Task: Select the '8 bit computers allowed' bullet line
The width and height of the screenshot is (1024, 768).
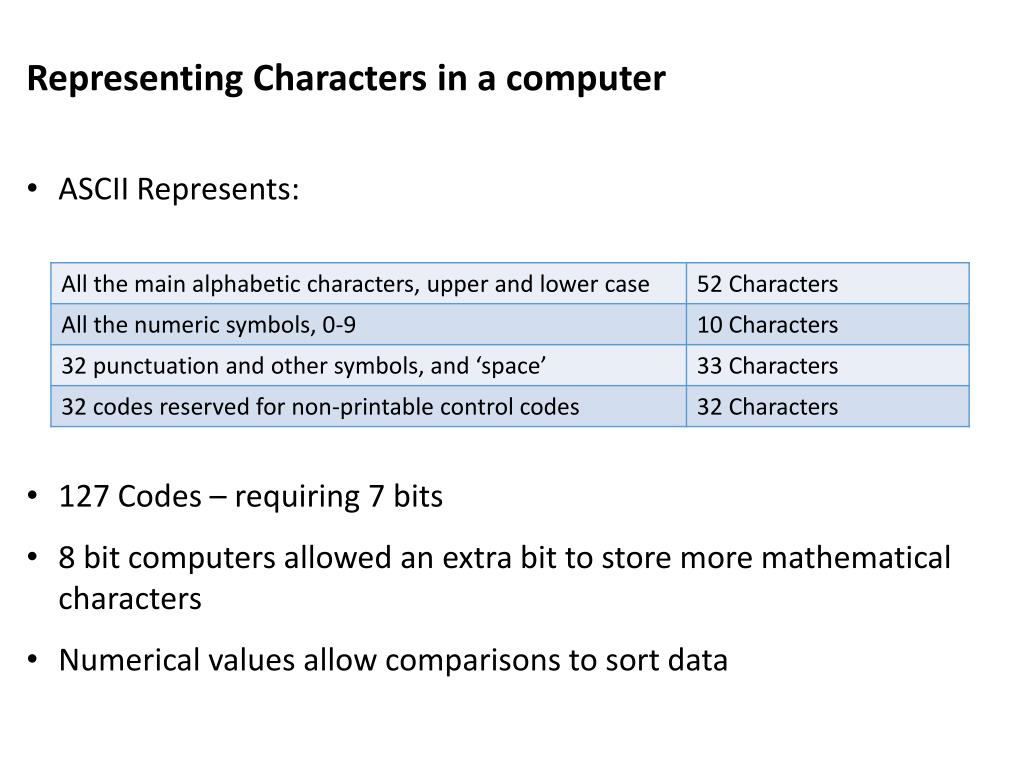Action: (x=504, y=558)
